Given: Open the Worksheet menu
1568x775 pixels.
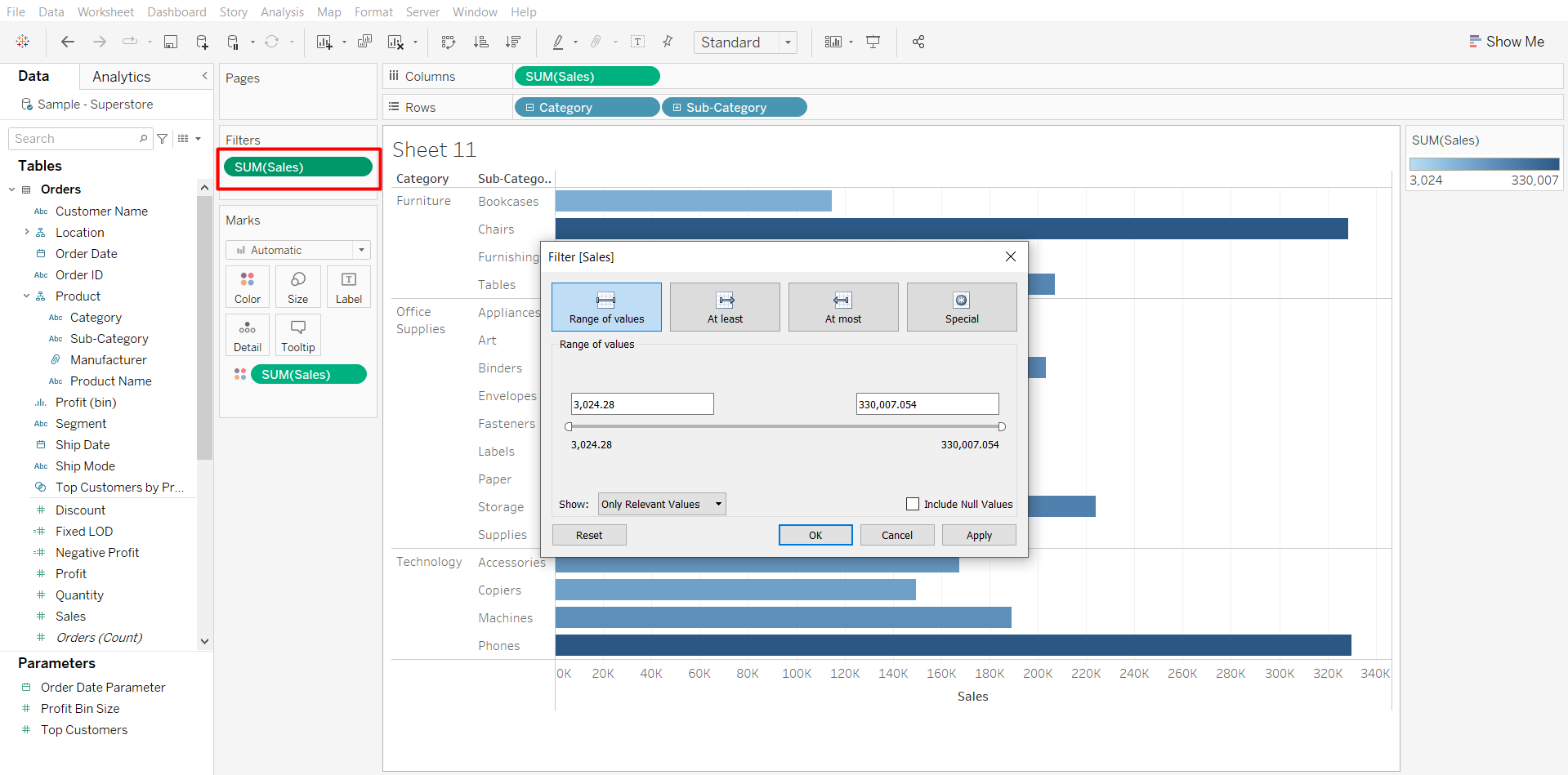Looking at the screenshot, I should (x=105, y=12).
